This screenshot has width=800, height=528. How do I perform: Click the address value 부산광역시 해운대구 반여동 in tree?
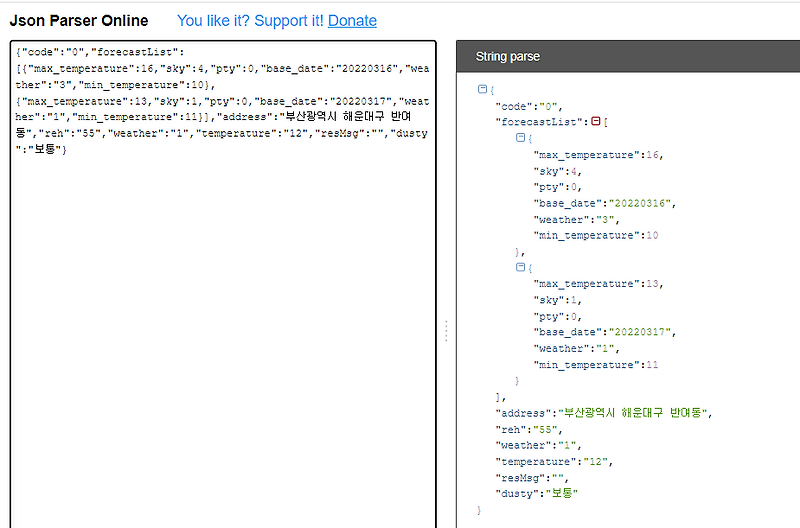click(x=637, y=413)
